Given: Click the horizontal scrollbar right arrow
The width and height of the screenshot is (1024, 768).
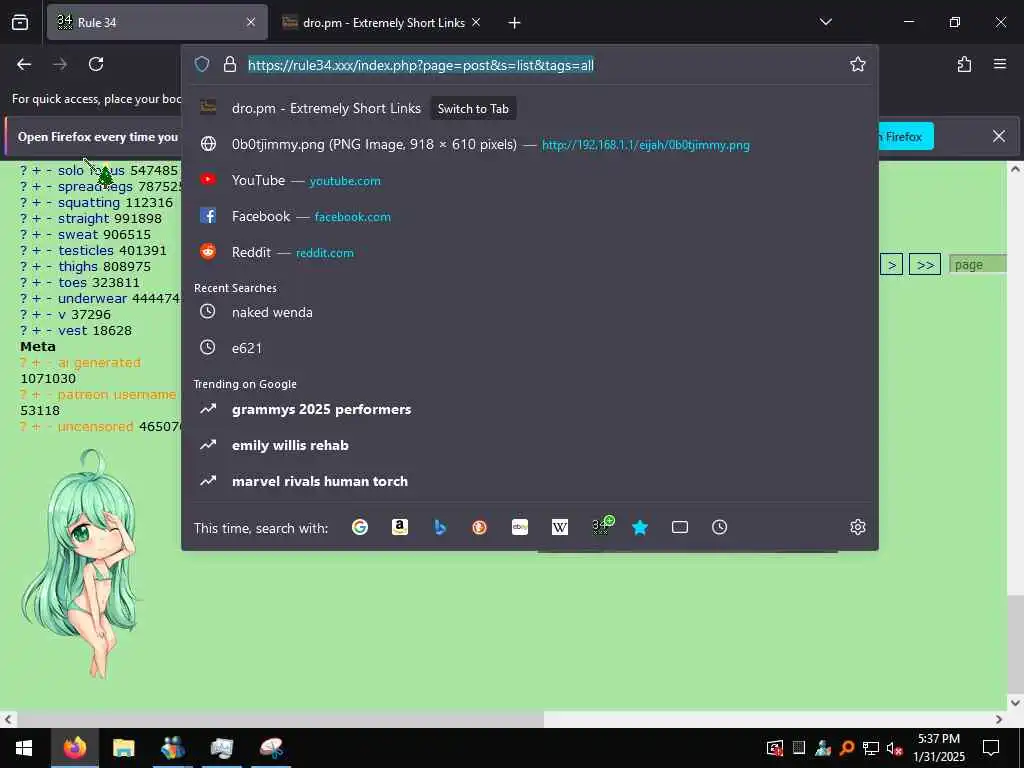Looking at the screenshot, I should click(x=999, y=720).
